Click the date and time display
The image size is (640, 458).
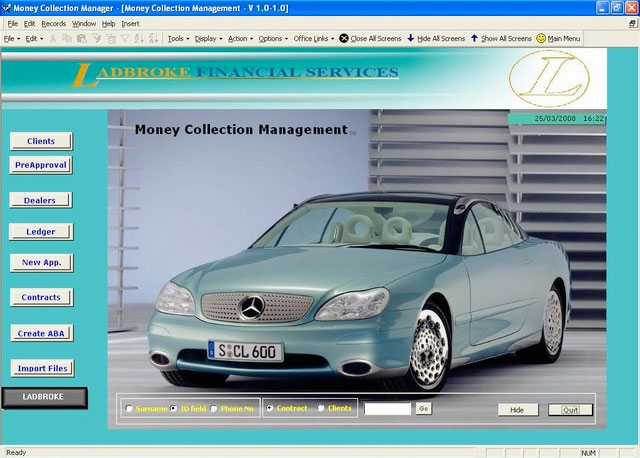[x=557, y=118]
